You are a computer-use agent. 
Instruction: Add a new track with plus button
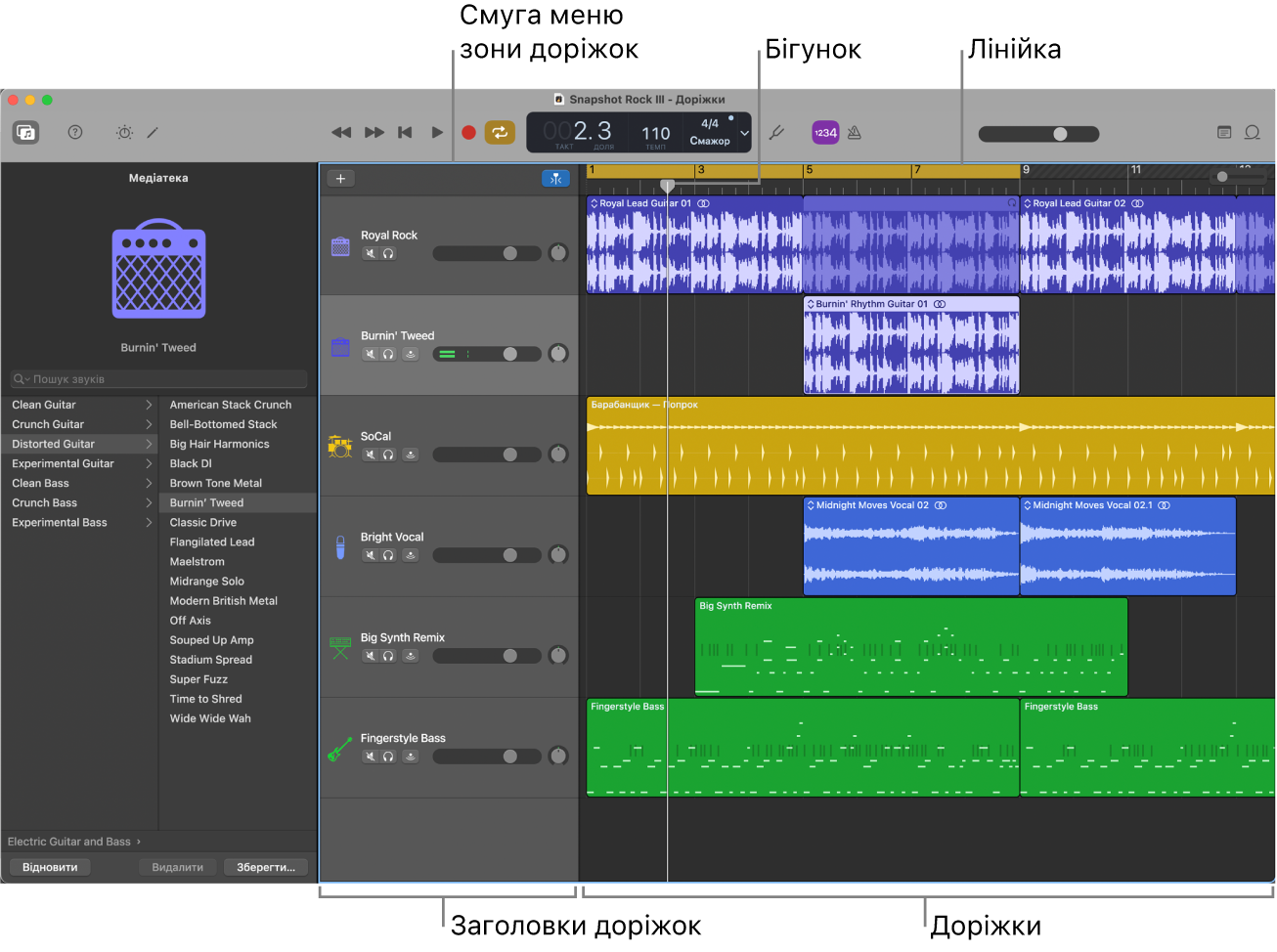[340, 178]
